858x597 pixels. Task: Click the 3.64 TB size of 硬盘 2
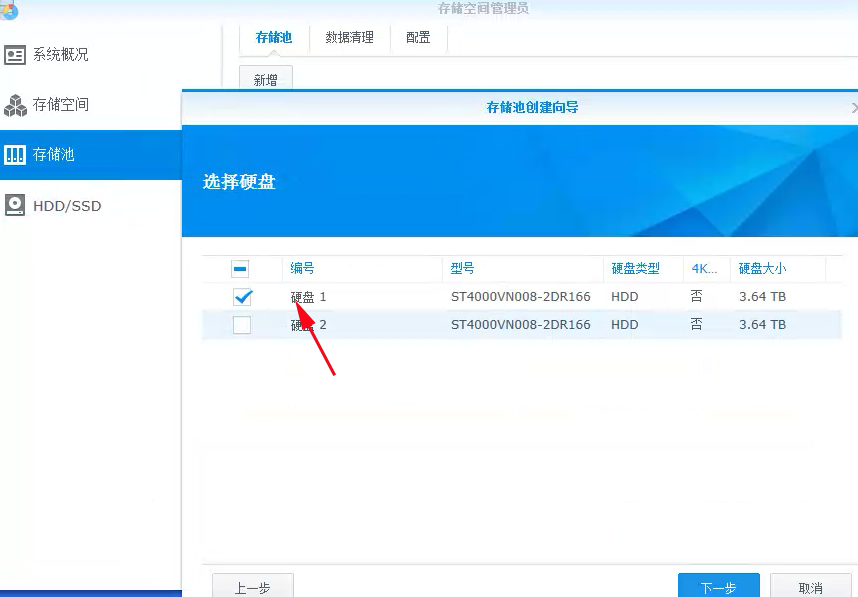[x=762, y=324]
